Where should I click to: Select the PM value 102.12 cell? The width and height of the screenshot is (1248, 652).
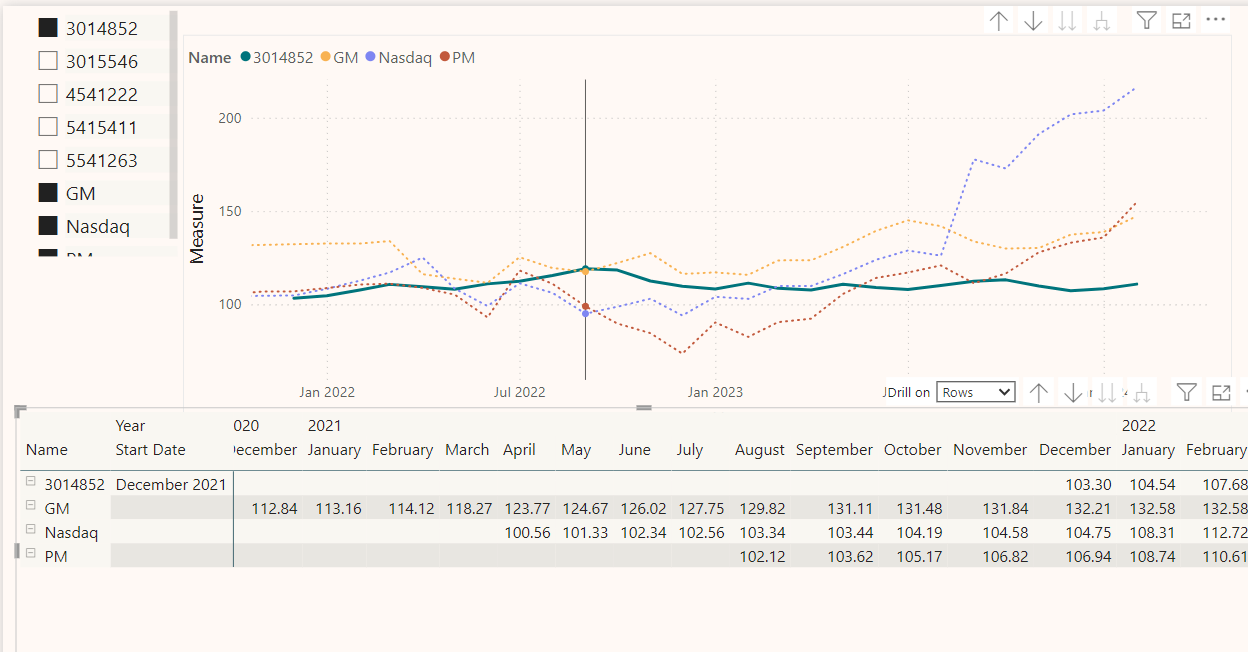point(762,556)
